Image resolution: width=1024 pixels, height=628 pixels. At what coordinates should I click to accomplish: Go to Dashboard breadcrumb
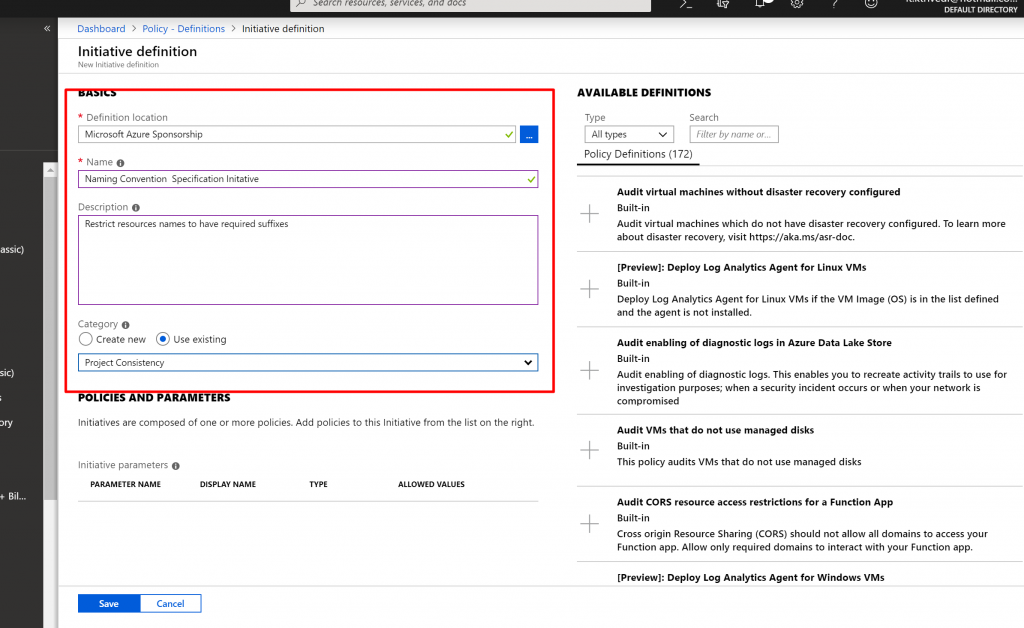click(102, 29)
